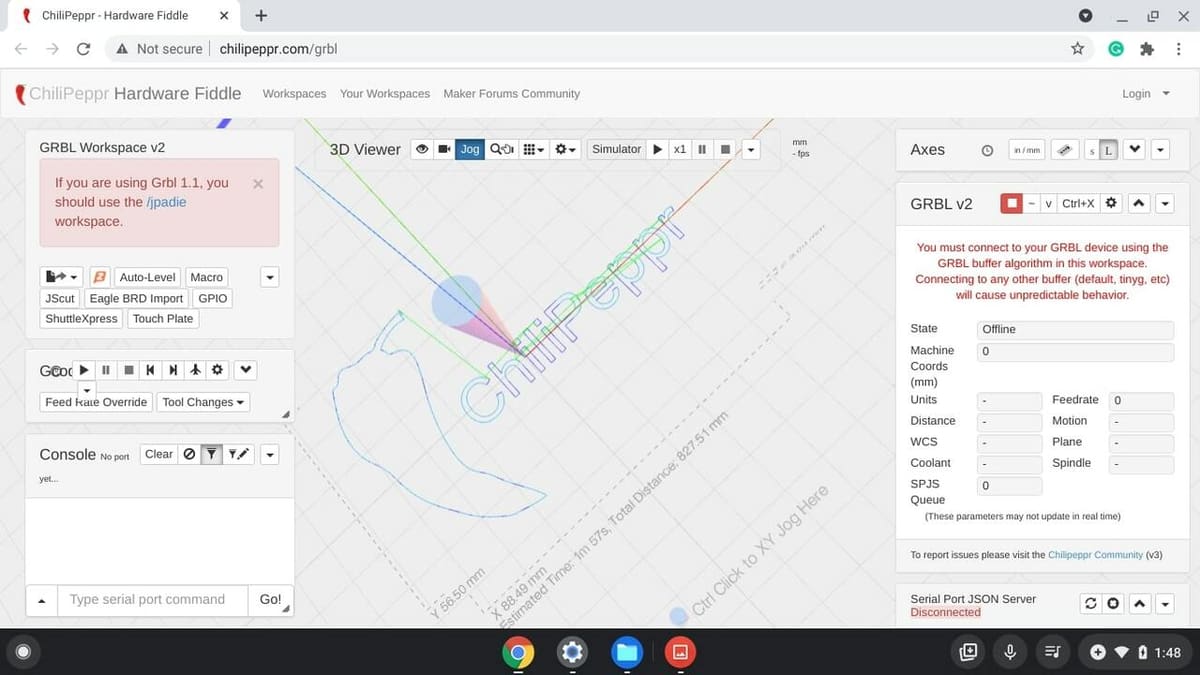The image size is (1200, 675).
Task: Click the GPIO button
Action: [x=212, y=298]
